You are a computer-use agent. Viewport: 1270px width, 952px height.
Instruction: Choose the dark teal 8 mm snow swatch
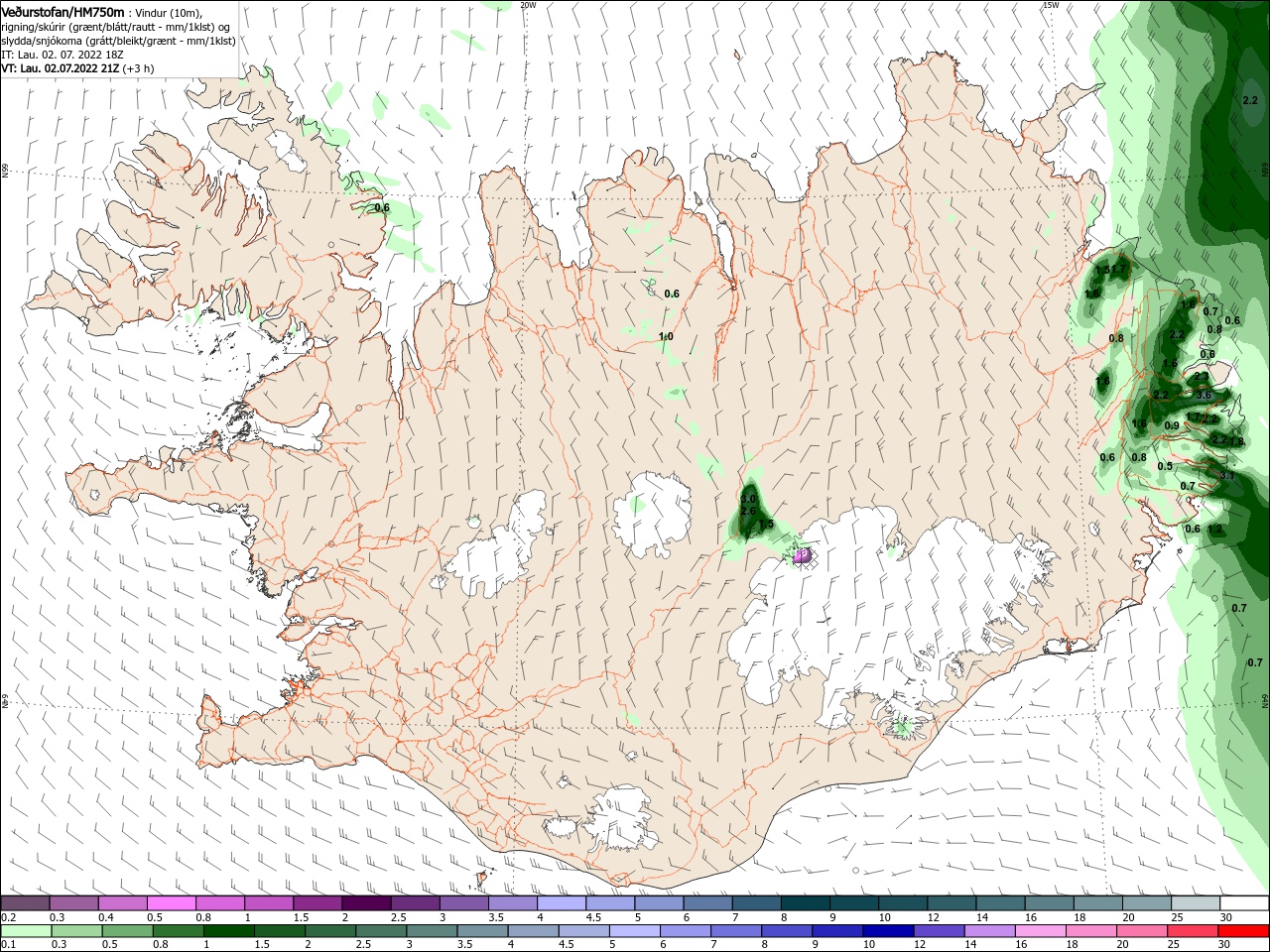click(805, 903)
